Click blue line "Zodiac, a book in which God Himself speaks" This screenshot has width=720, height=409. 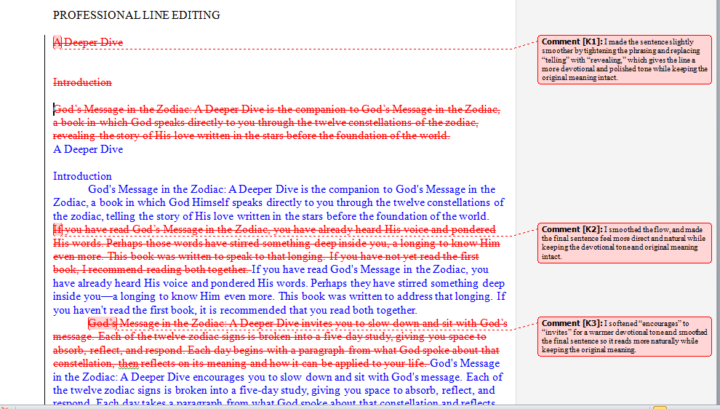(278, 203)
